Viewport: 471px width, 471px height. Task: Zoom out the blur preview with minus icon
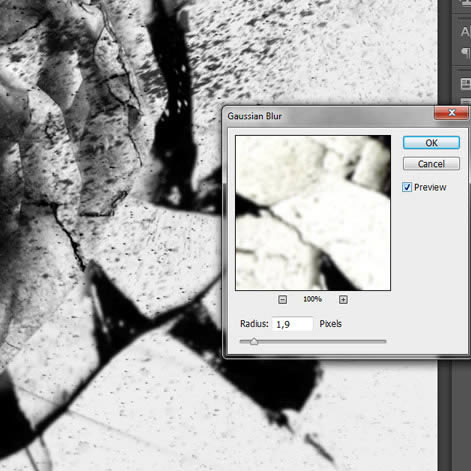click(x=282, y=299)
